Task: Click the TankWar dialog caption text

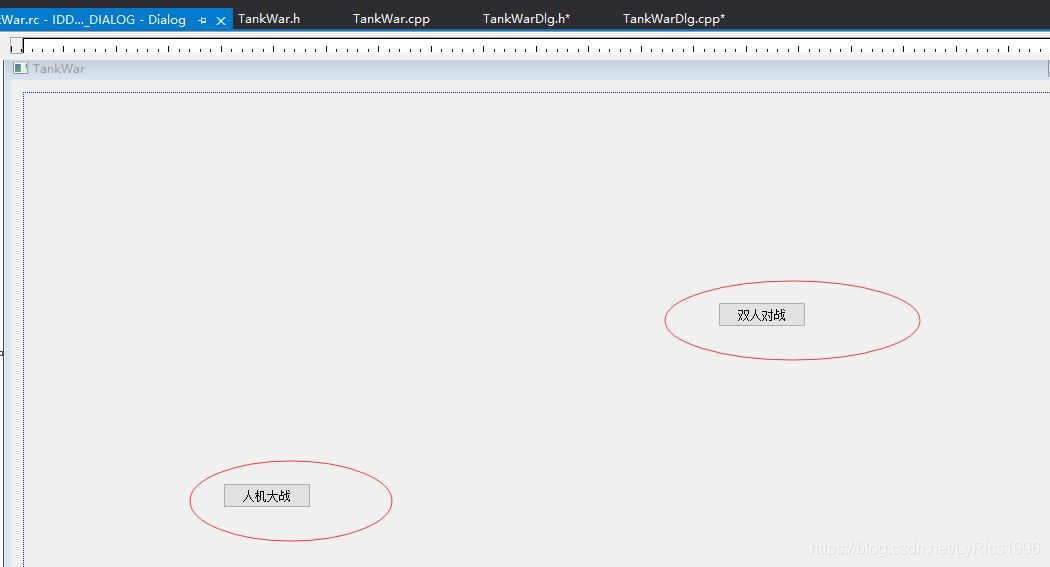Action: (x=59, y=68)
